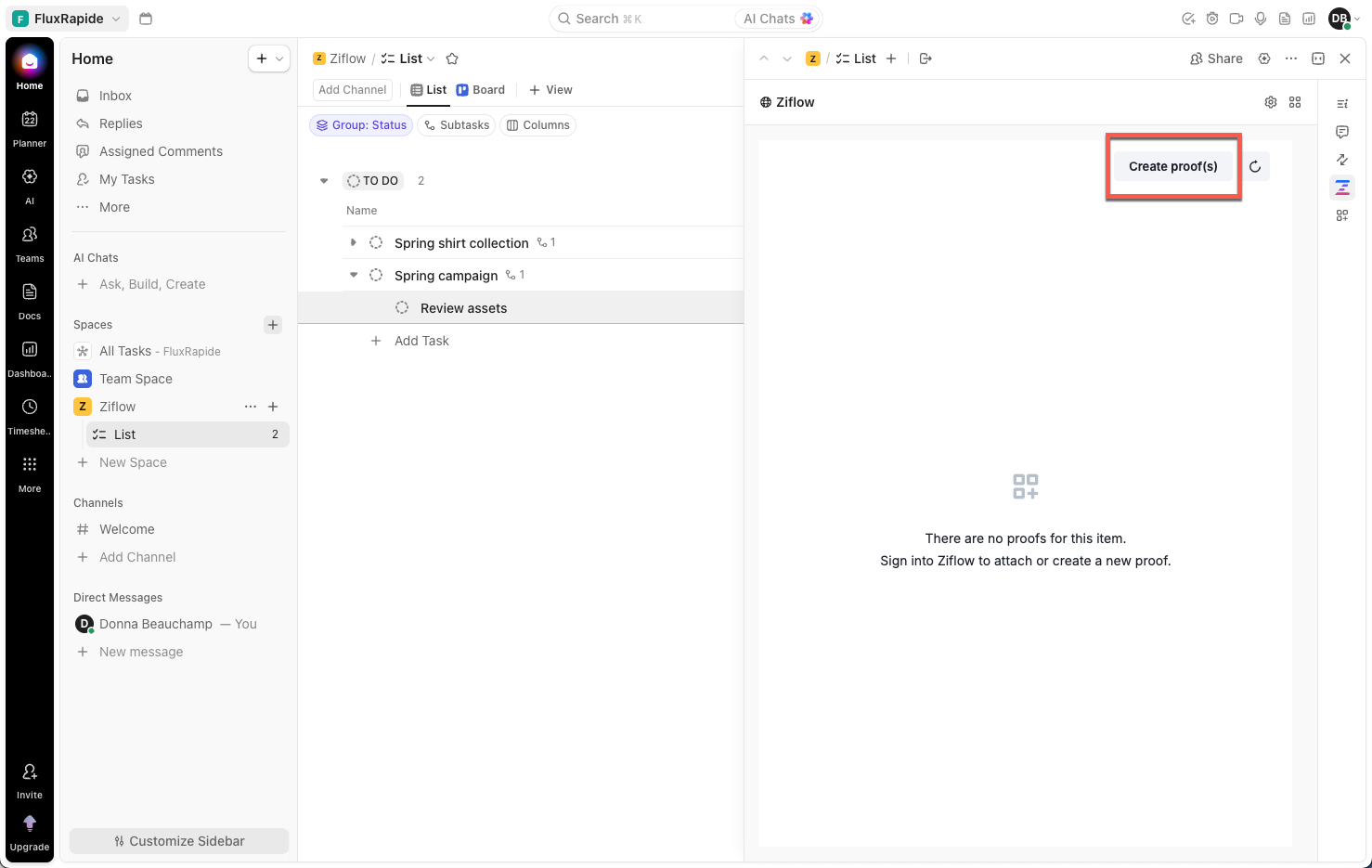Star the Ziflow List as favorite

pos(452,58)
